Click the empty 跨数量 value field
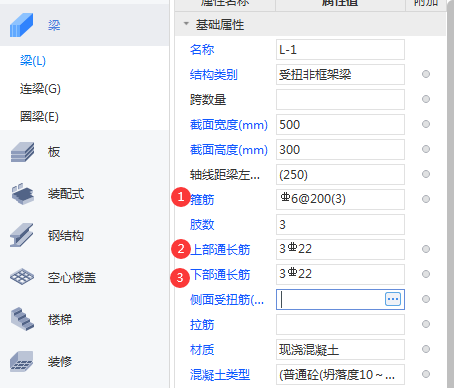The width and height of the screenshot is (454, 388). pos(340,99)
